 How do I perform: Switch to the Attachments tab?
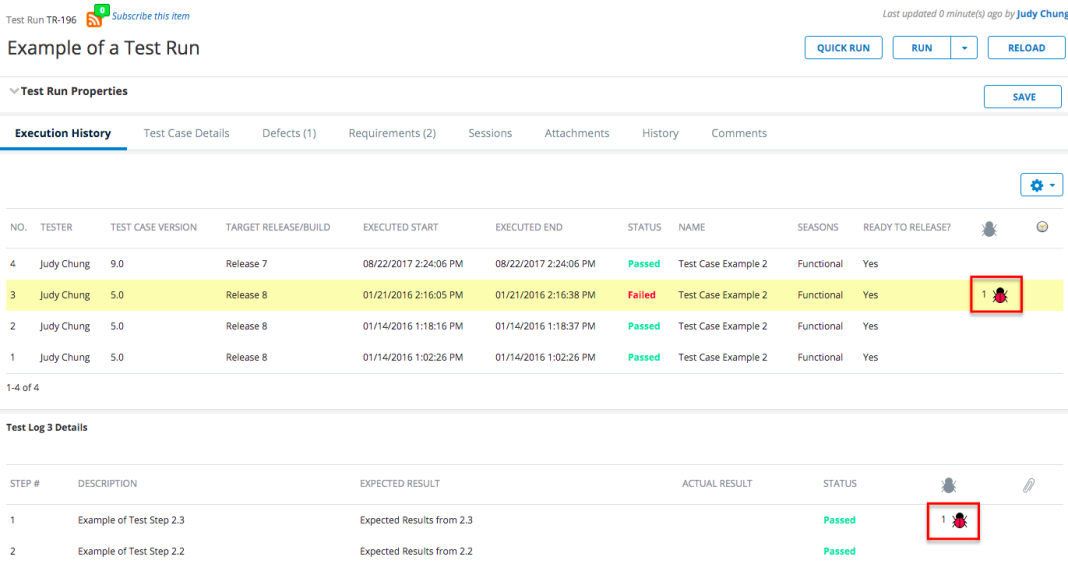[x=577, y=133]
